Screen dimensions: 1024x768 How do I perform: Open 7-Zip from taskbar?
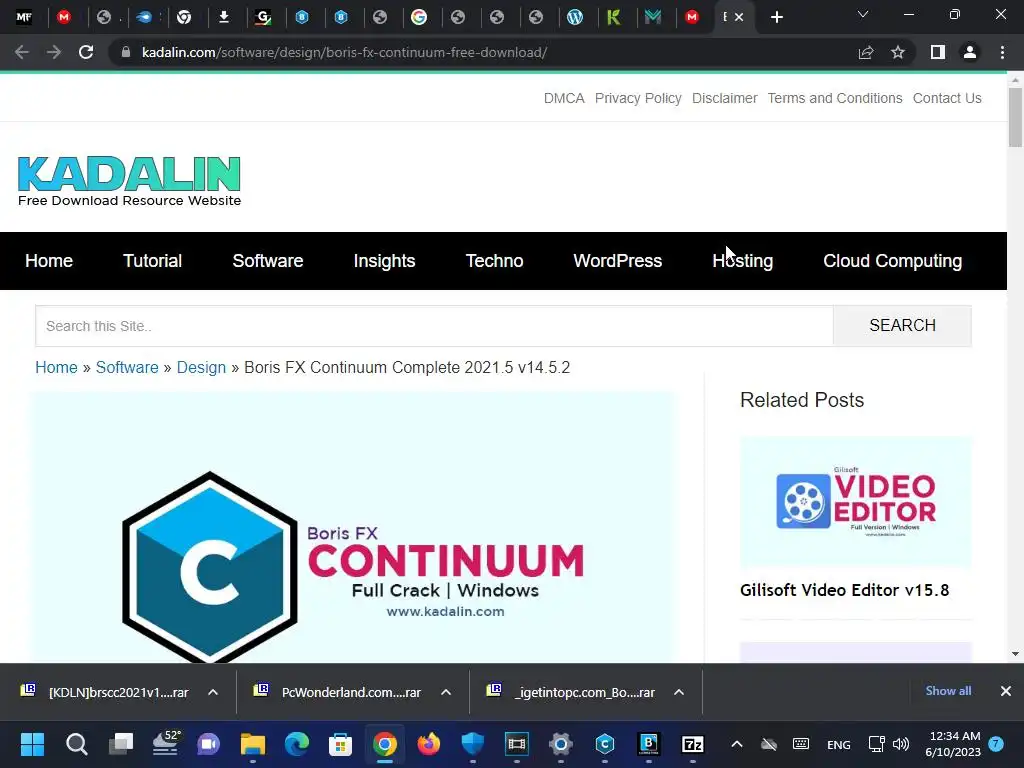coord(692,744)
